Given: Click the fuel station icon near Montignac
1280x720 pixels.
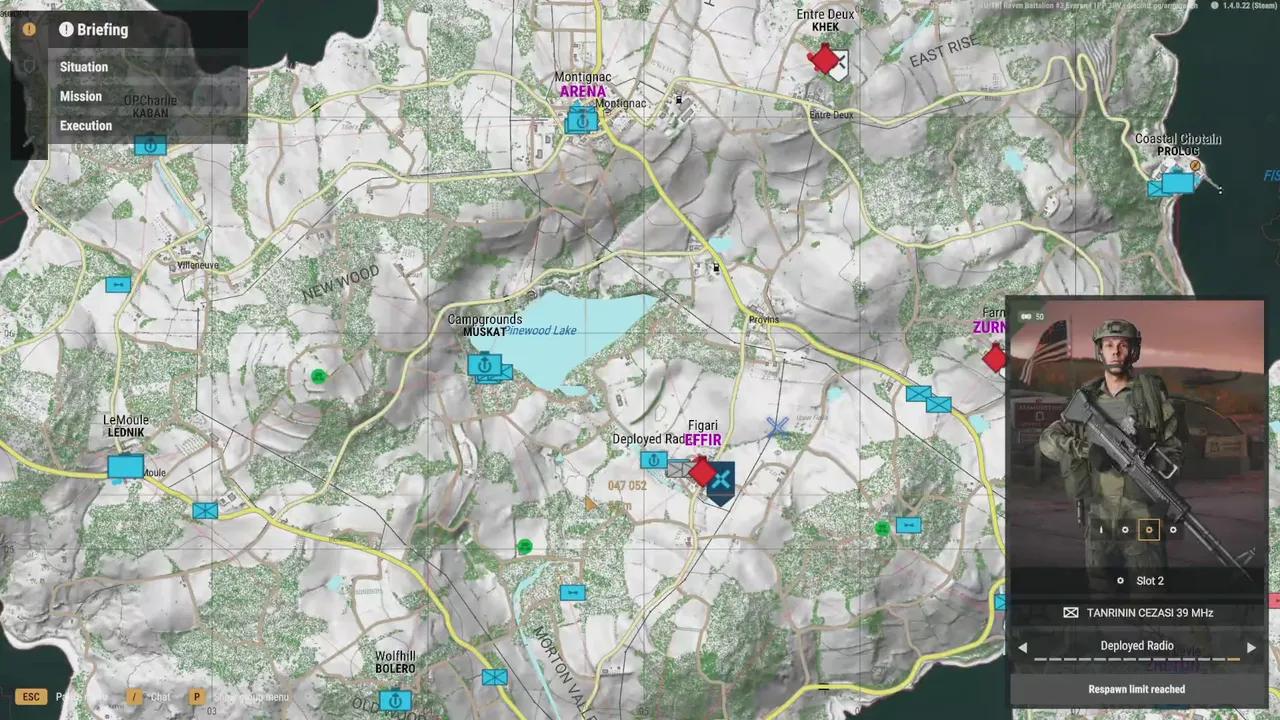Looking at the screenshot, I should coord(679,99).
